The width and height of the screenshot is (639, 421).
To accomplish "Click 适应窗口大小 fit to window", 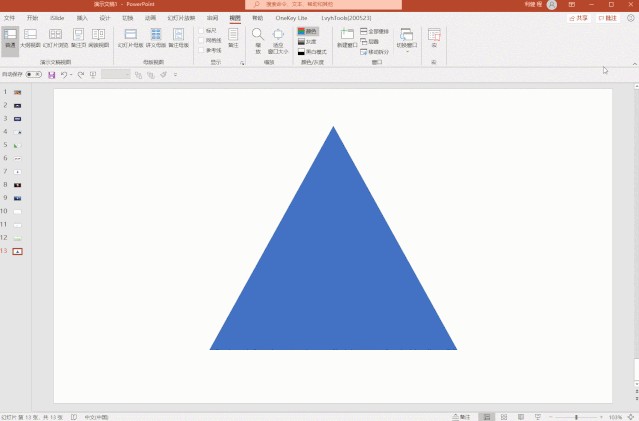I will click(278, 38).
